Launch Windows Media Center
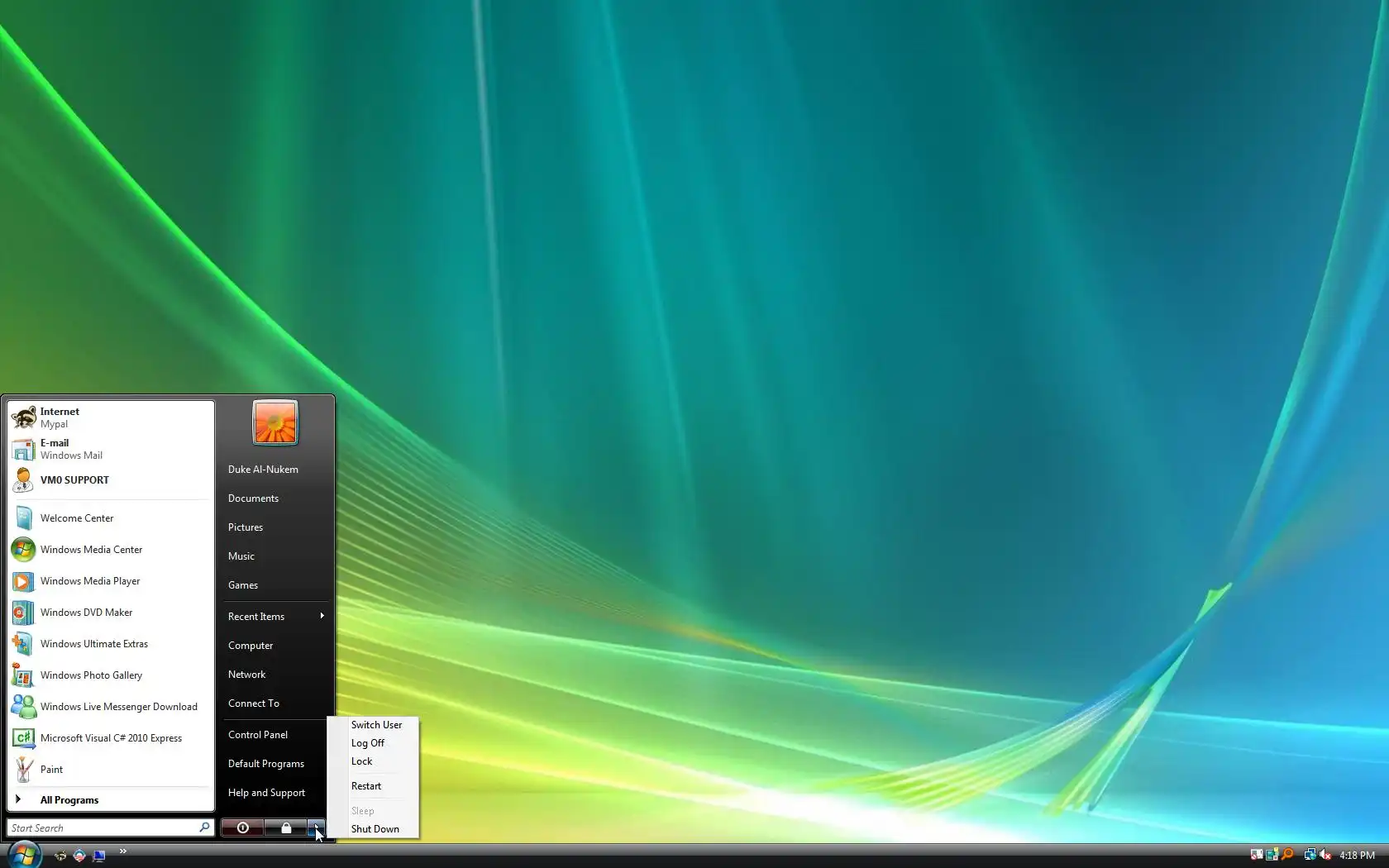 tap(111, 550)
